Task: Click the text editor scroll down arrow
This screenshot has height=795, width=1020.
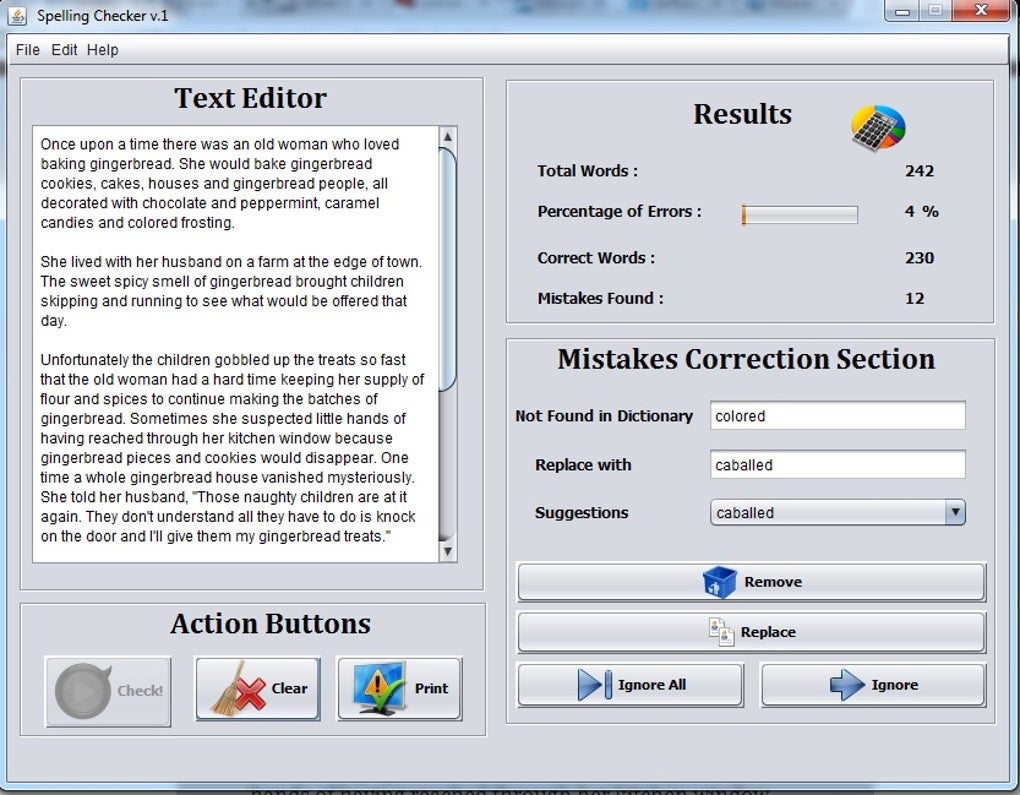Action: [448, 552]
